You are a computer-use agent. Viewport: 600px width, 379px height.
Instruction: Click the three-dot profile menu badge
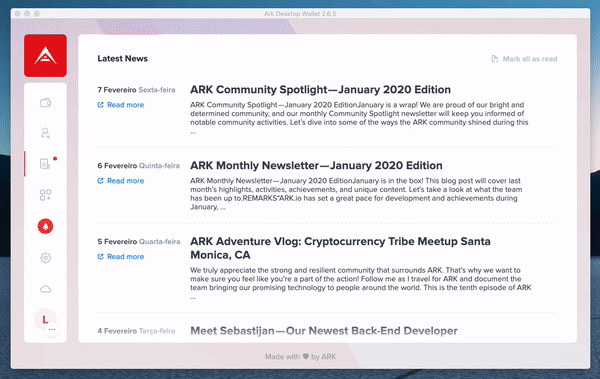point(52,329)
